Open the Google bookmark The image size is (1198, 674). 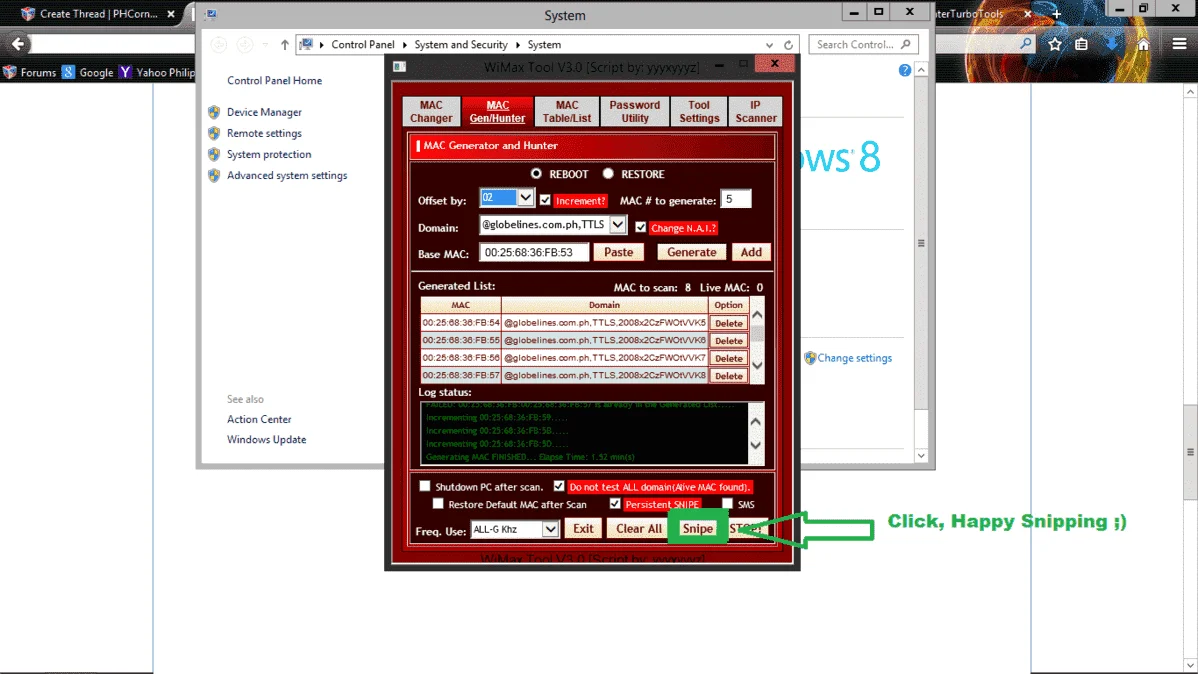(x=88, y=73)
